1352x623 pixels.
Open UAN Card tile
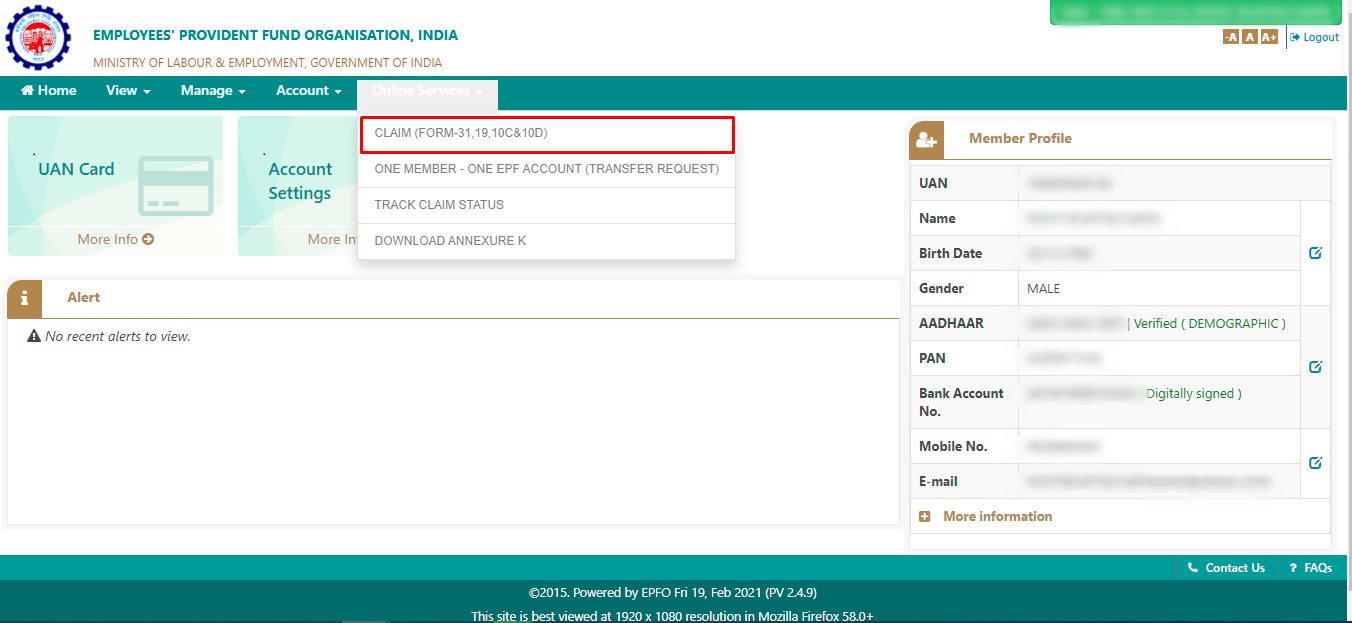115,186
